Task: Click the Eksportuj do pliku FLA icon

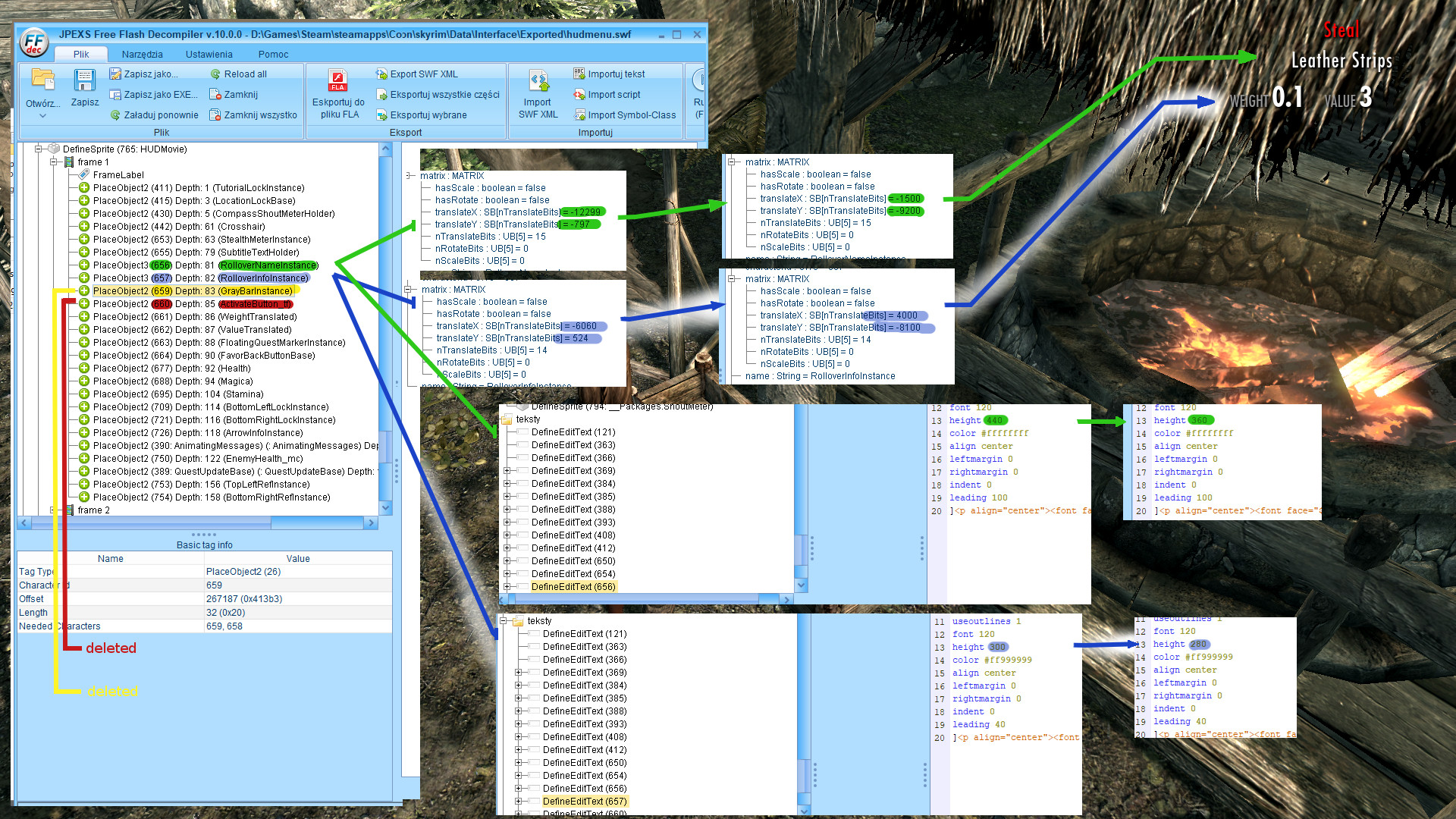Action: pyautogui.click(x=337, y=80)
